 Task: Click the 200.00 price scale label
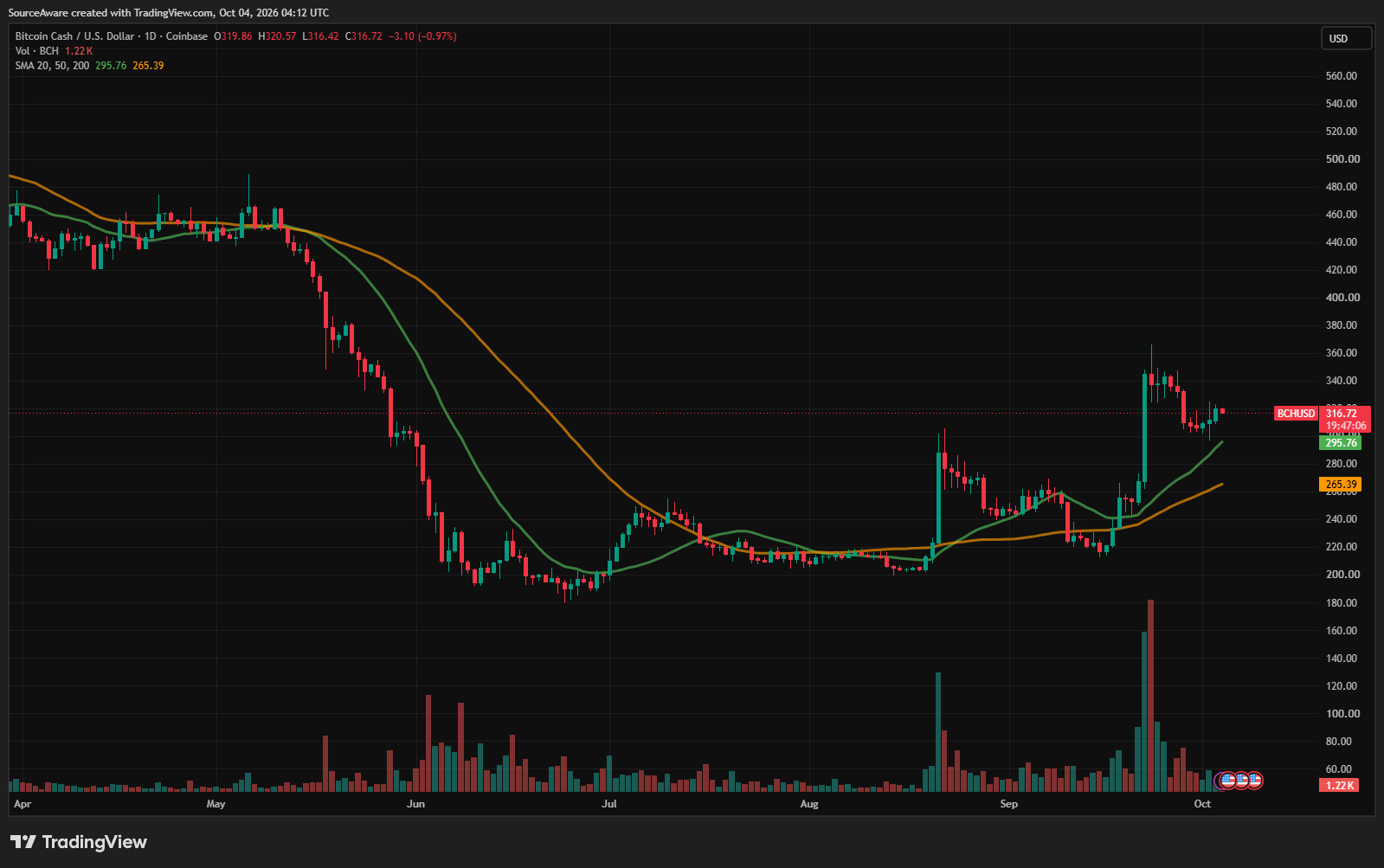pyautogui.click(x=1342, y=575)
